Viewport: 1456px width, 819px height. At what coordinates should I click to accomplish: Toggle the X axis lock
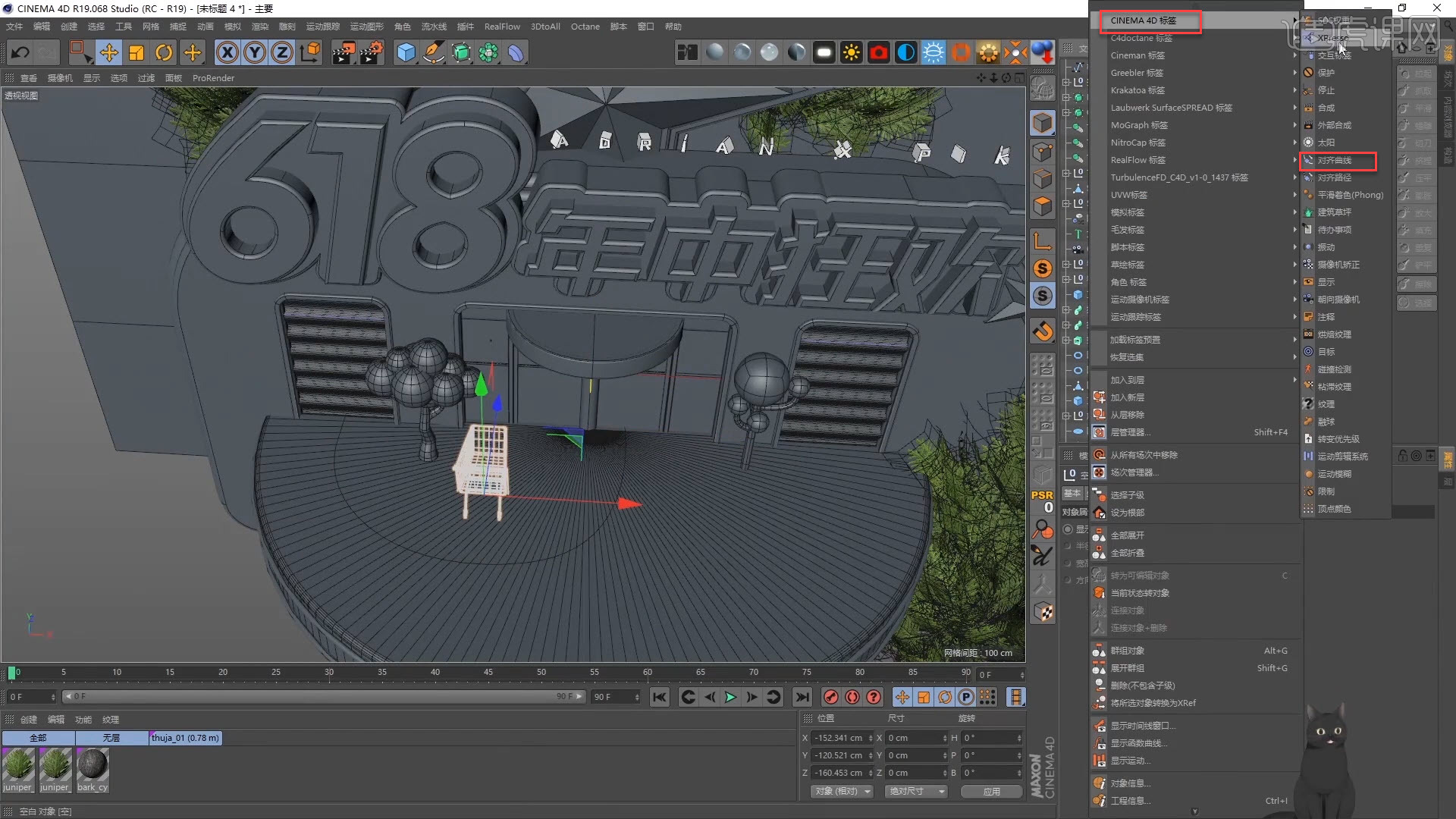click(227, 52)
